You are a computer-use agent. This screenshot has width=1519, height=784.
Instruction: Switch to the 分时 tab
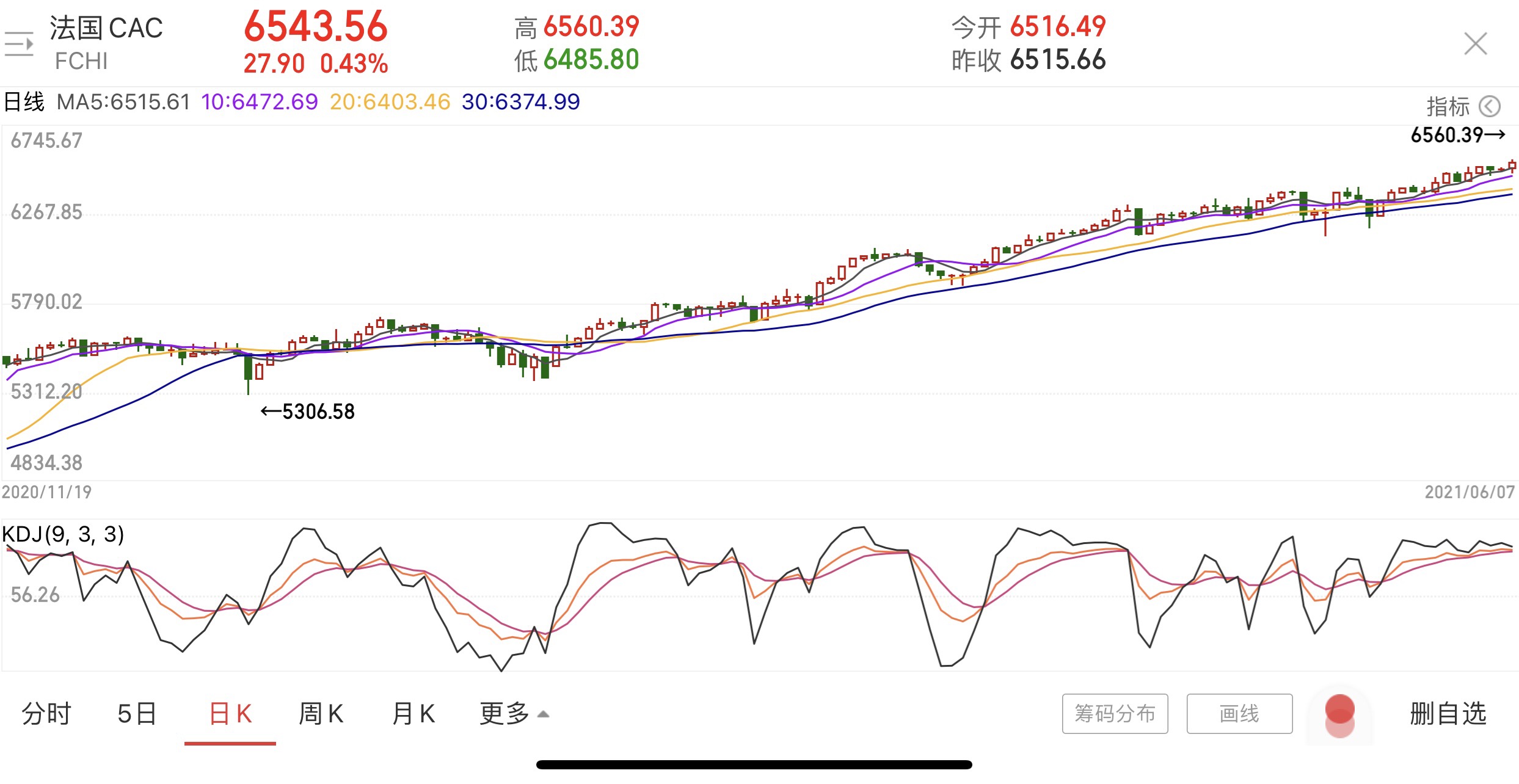[x=46, y=713]
